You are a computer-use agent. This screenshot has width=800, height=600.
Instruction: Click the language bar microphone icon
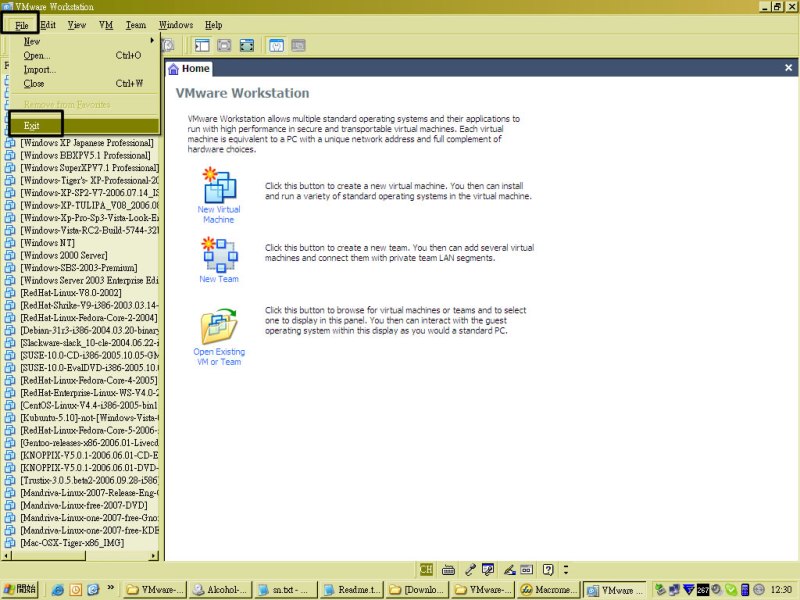coord(470,569)
